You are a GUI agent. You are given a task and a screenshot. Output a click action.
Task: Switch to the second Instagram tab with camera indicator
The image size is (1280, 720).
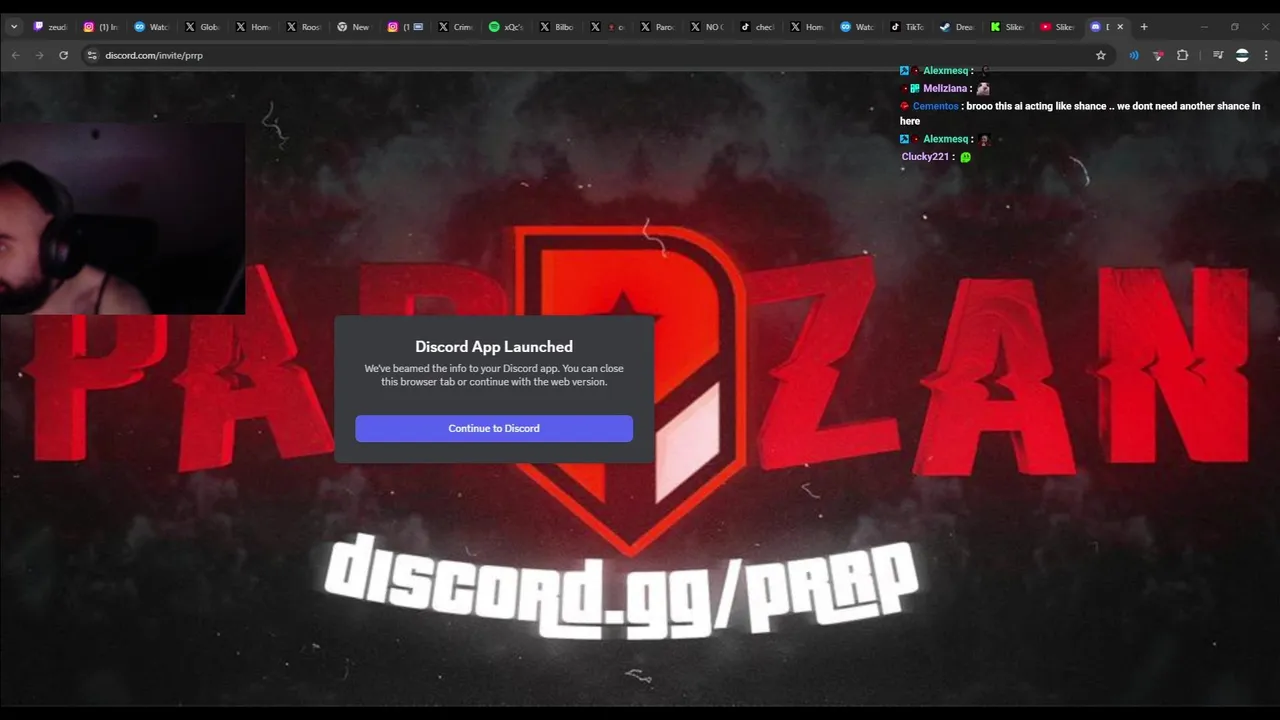405,27
